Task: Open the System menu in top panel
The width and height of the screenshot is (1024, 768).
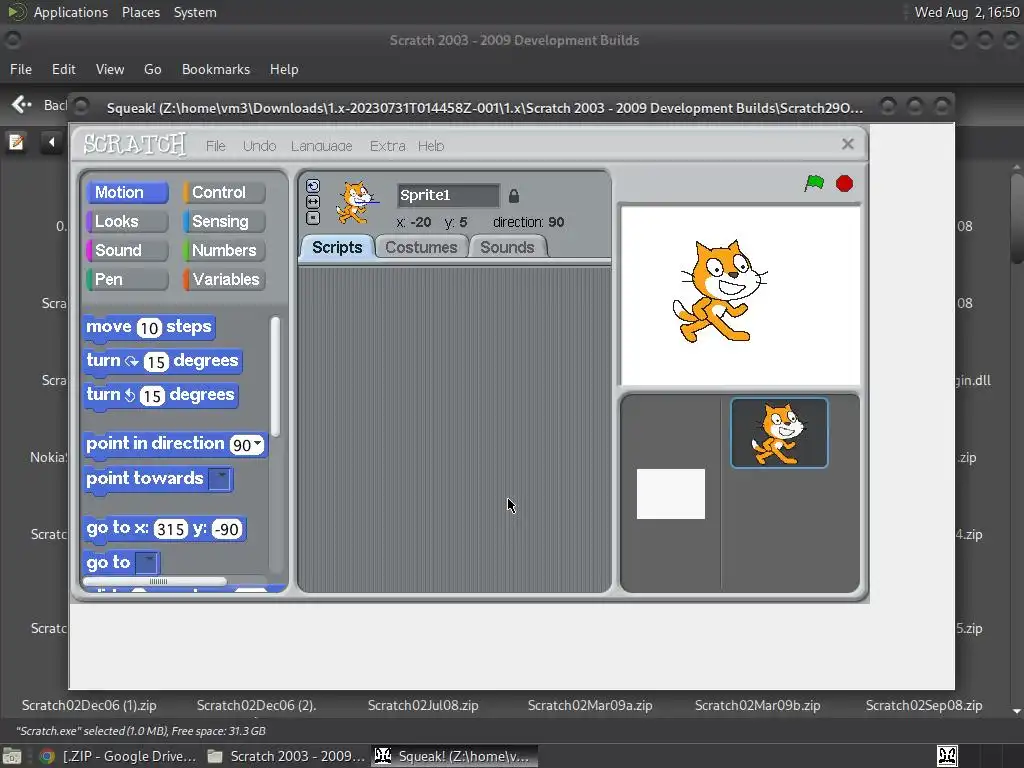Action: [195, 12]
